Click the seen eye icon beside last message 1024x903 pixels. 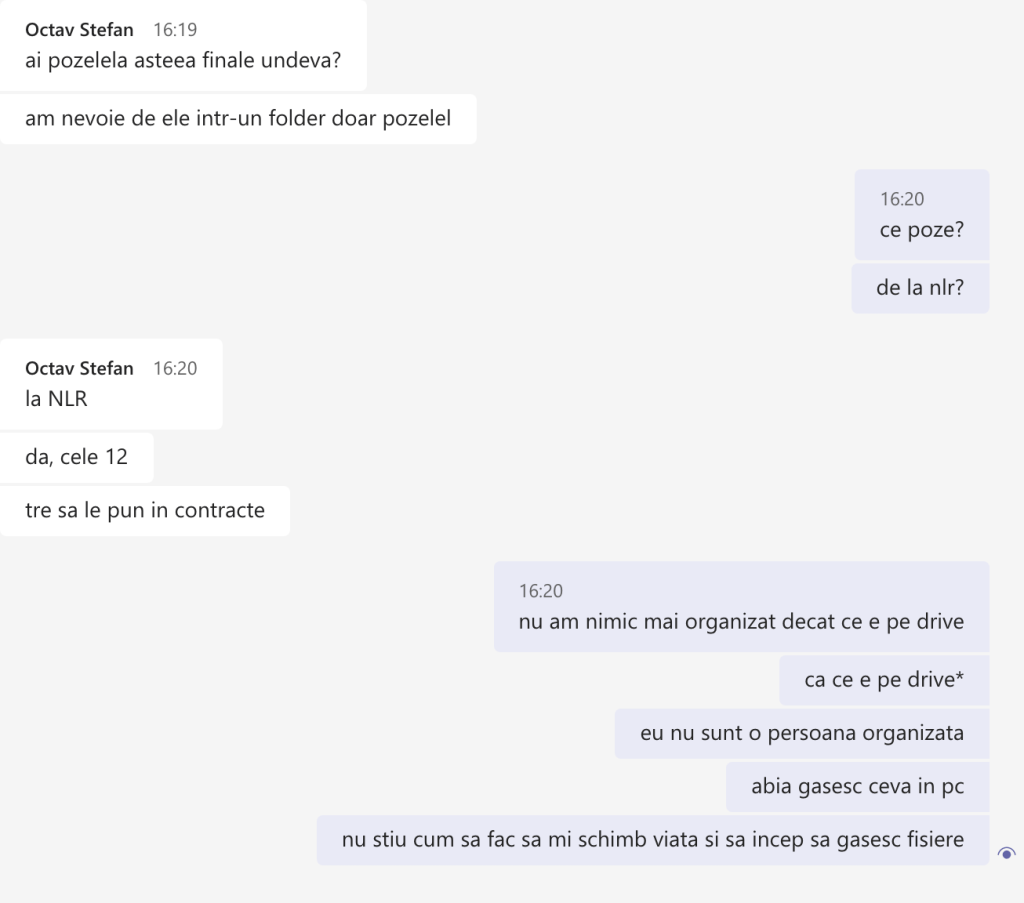point(1006,853)
